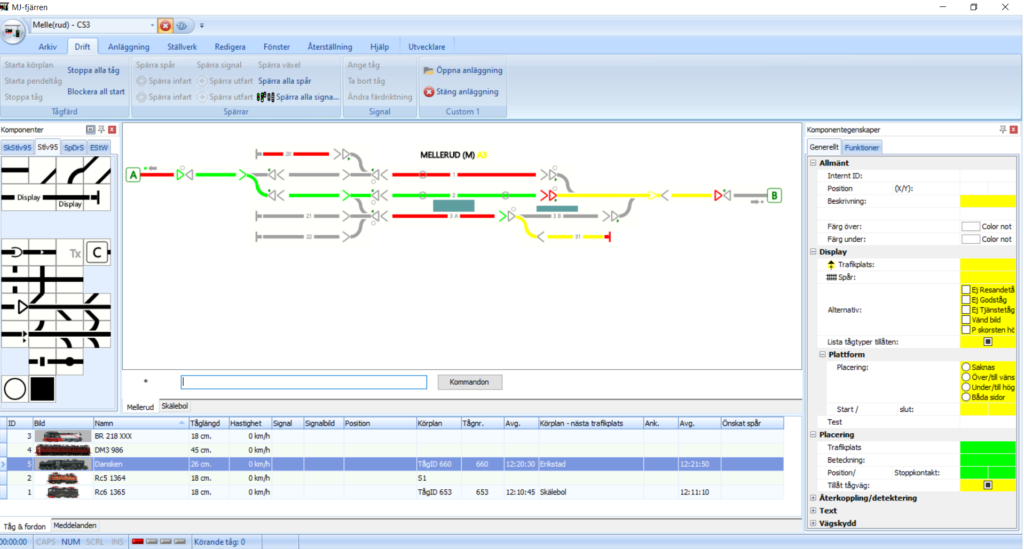Click the signal icon on Spärra alla signaler
Screen dimensions: 1024x549
coord(265,97)
